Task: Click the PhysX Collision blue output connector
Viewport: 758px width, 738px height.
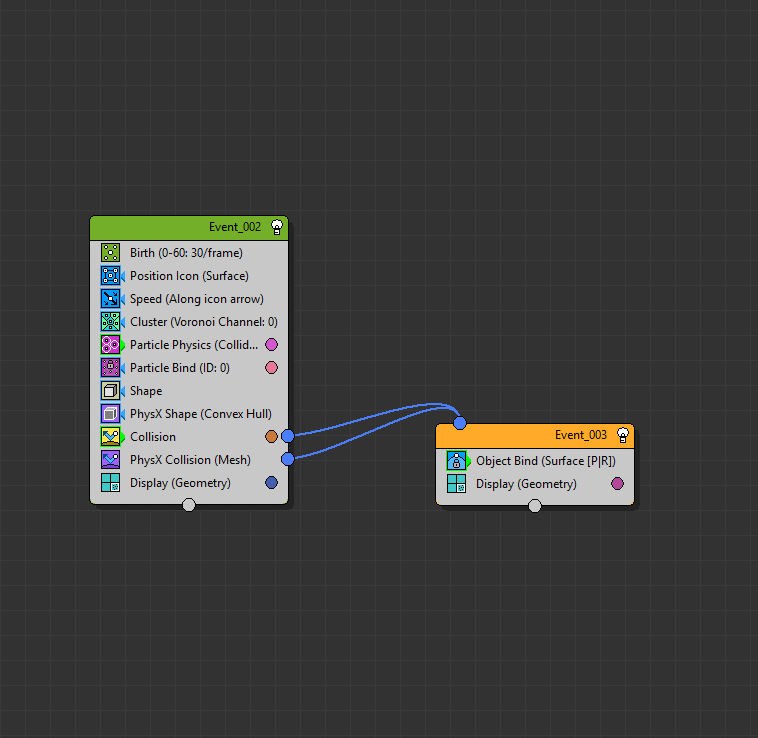Action: click(x=288, y=459)
